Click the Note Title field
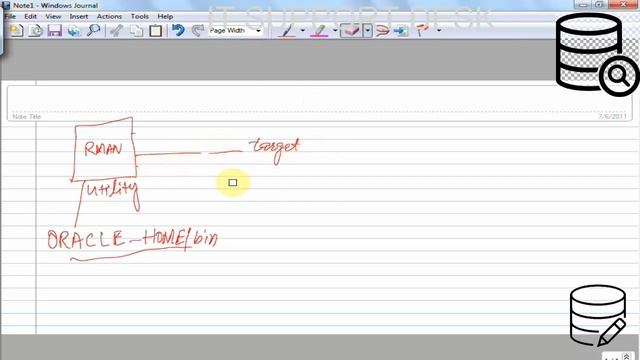The height and width of the screenshot is (360, 640). pyautogui.click(x=320, y=103)
